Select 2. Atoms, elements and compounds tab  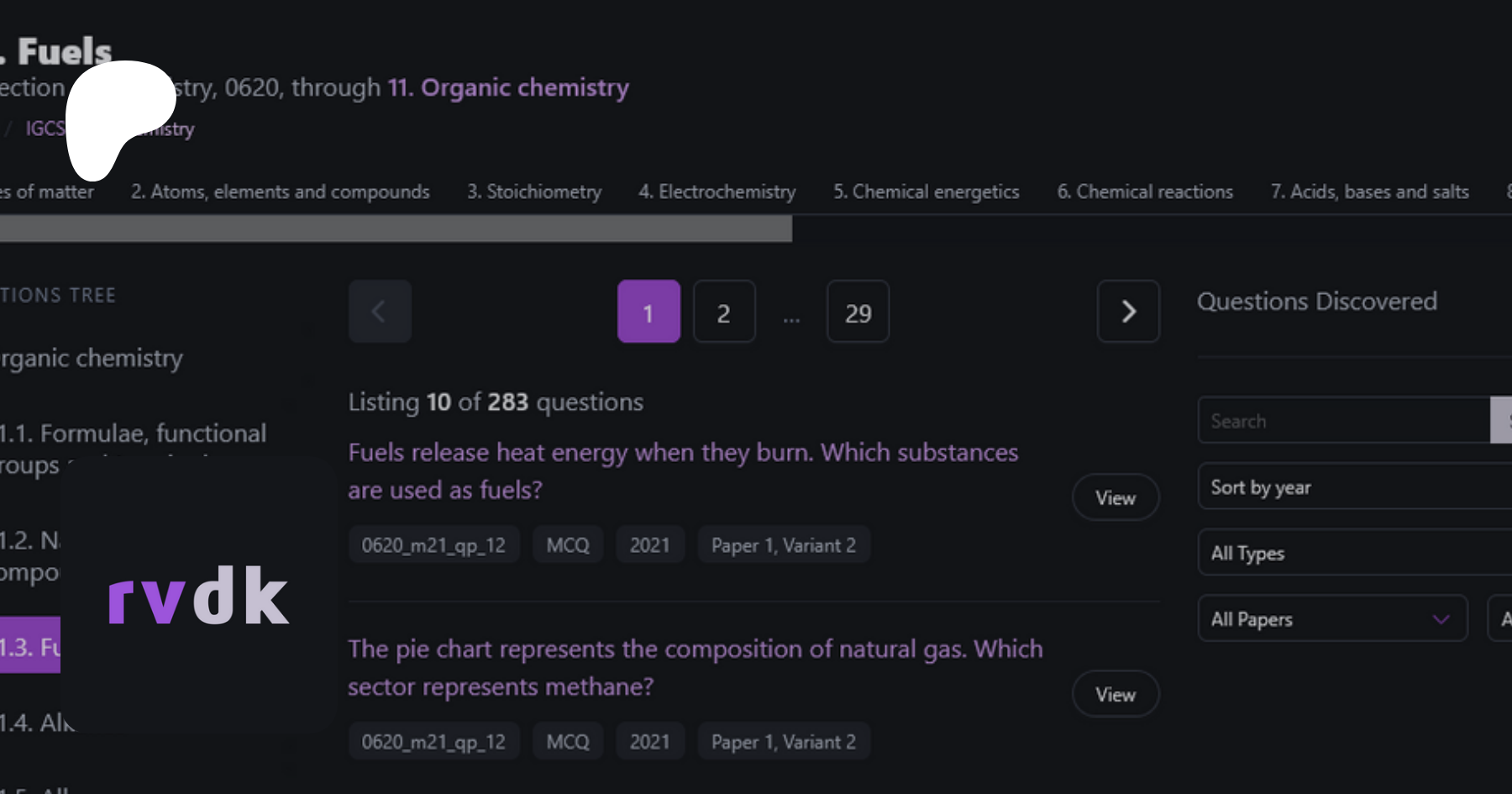[x=280, y=192]
